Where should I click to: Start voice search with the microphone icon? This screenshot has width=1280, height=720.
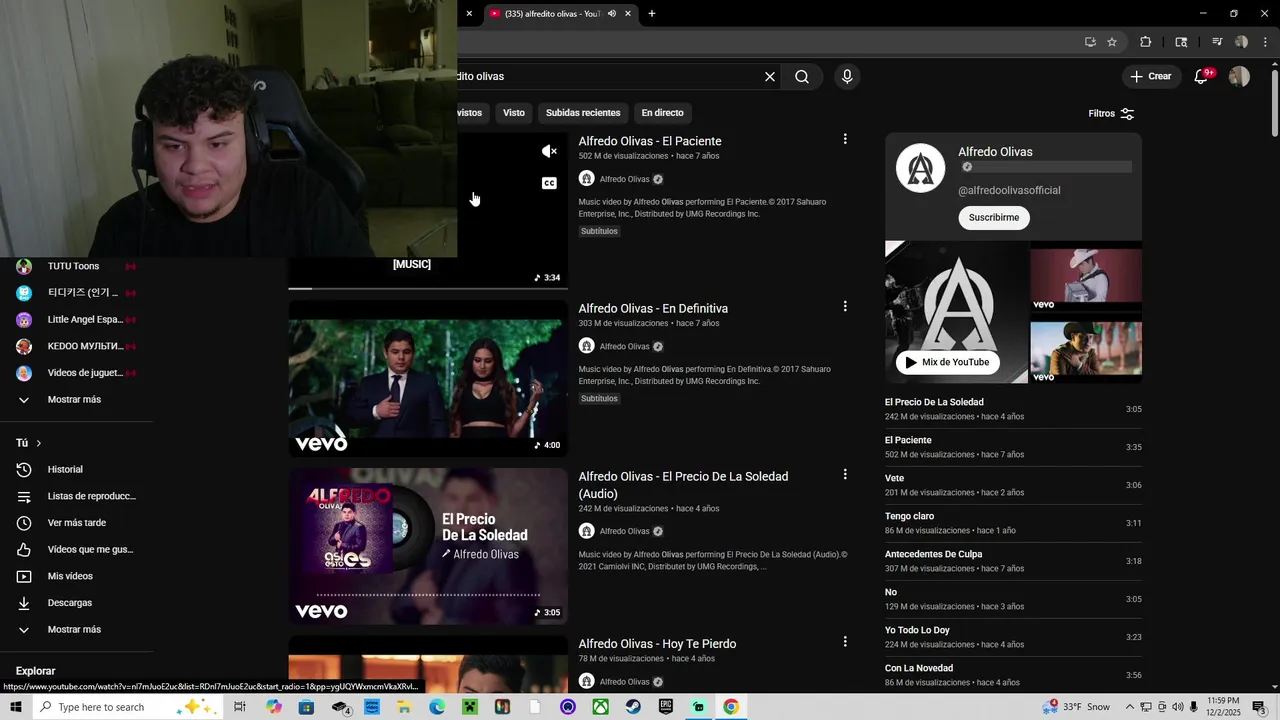point(847,77)
